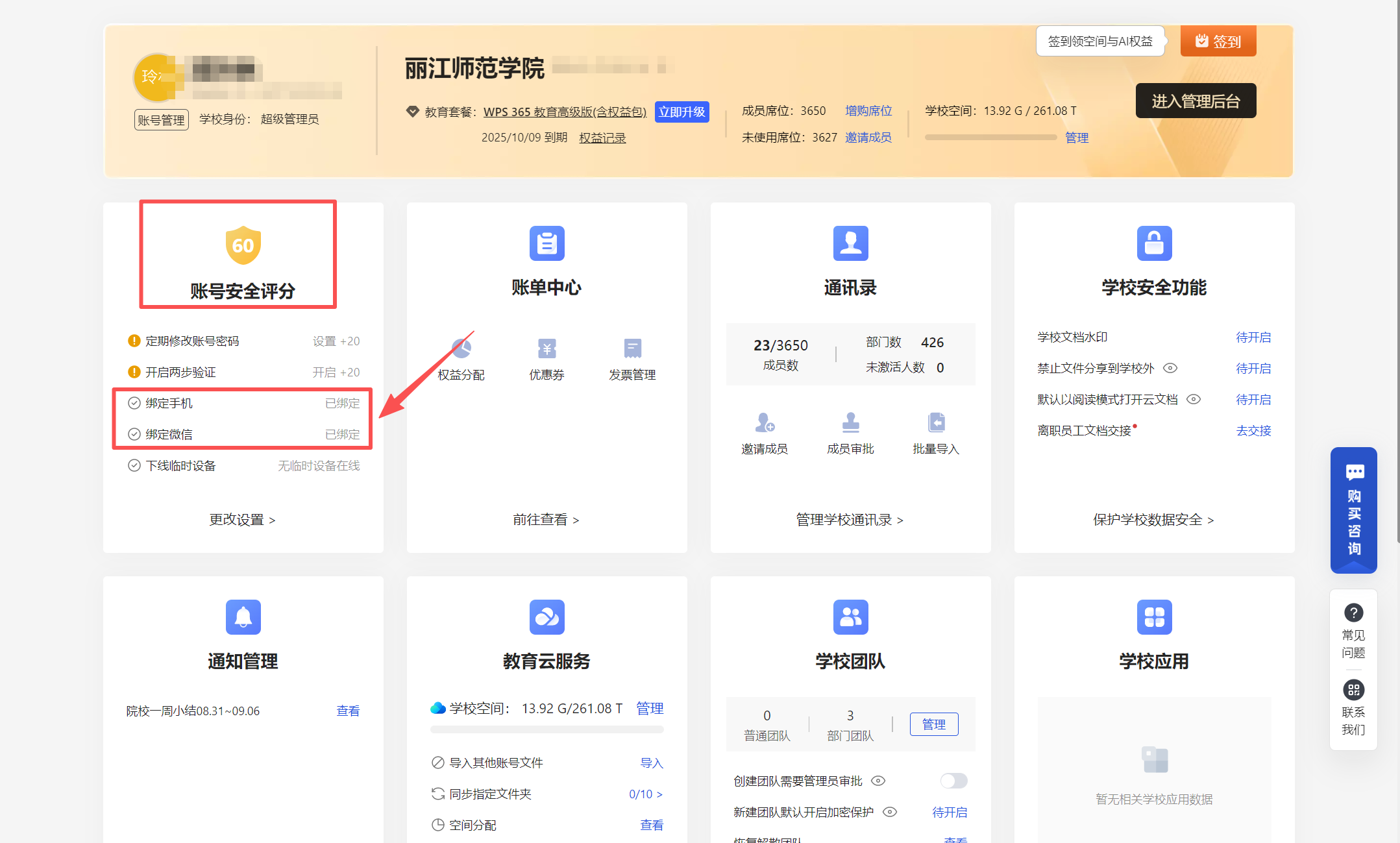
Task: Open WPS 365 教育高级版 plan link
Action: click(565, 112)
